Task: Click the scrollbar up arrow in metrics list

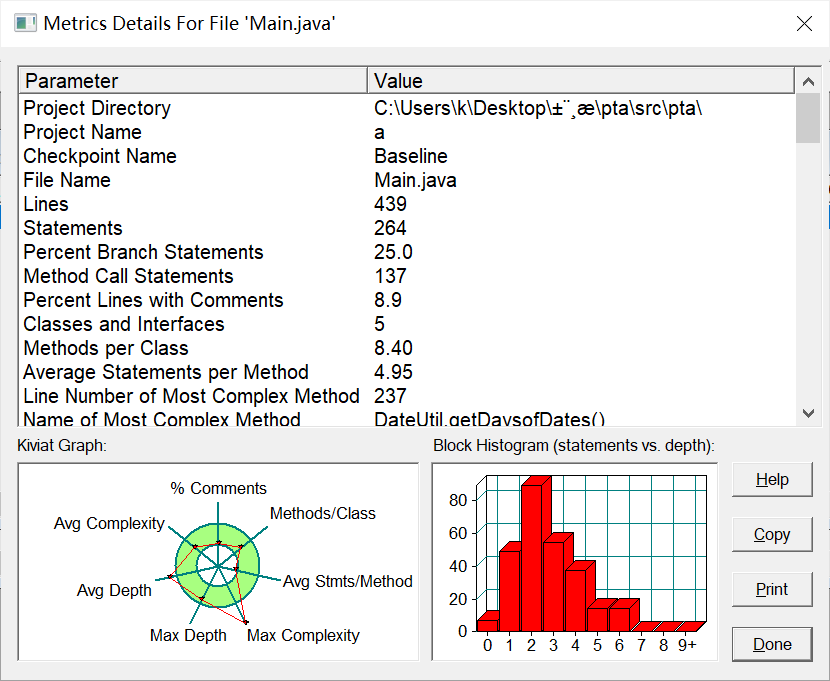Action: pyautogui.click(x=808, y=81)
